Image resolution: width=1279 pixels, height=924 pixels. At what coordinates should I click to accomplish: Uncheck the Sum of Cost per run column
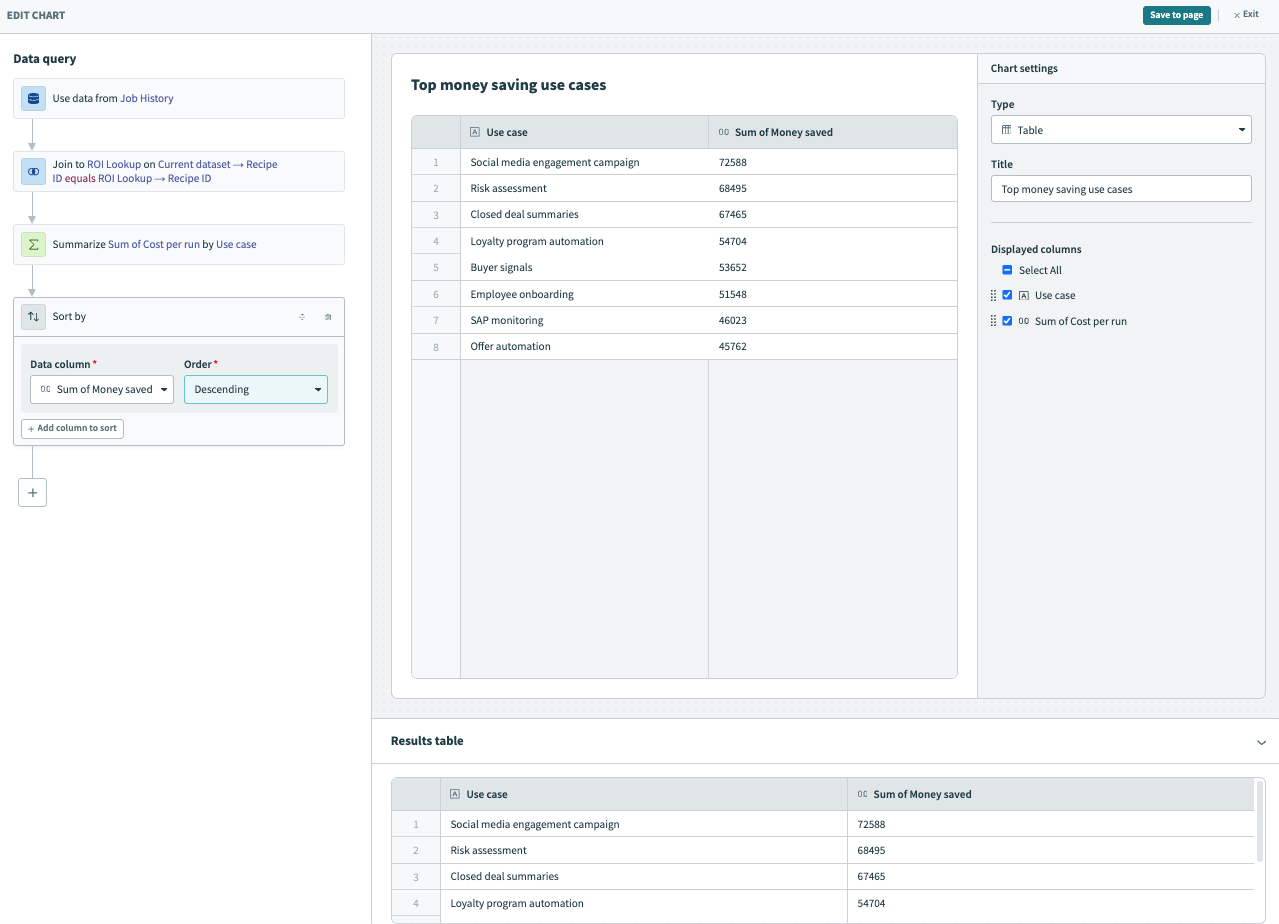click(x=1007, y=321)
